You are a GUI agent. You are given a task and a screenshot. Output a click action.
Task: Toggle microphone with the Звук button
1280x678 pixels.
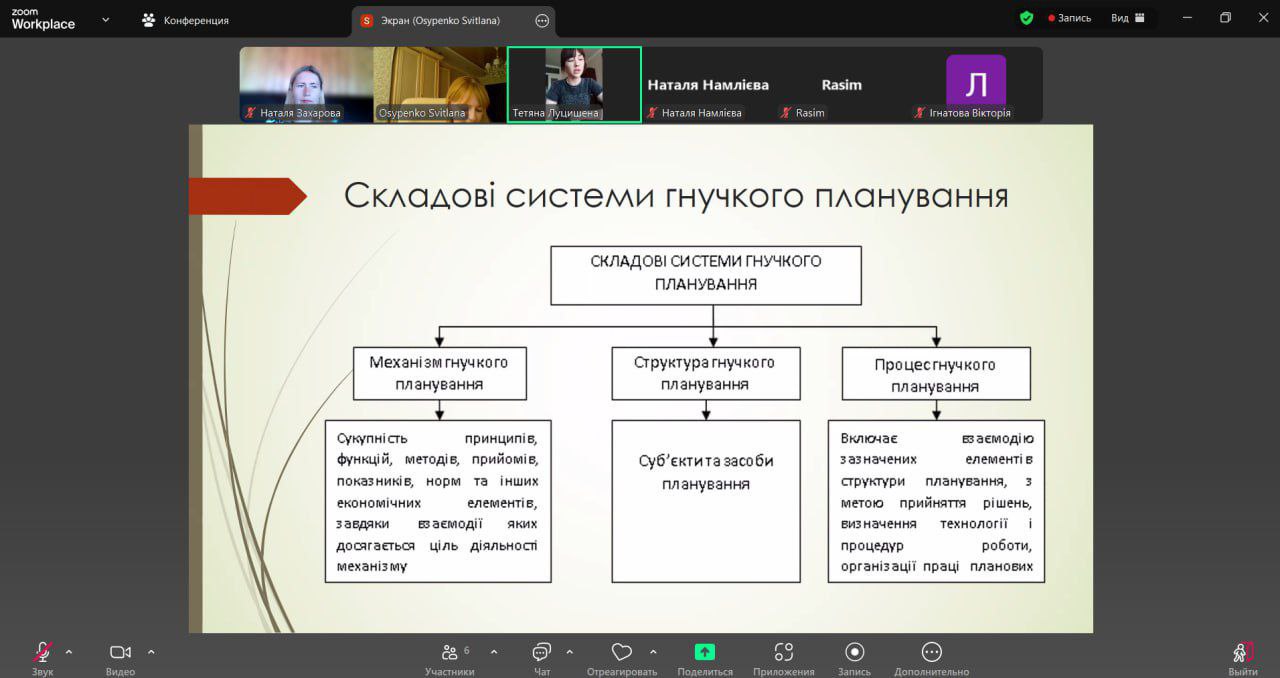tap(42, 654)
